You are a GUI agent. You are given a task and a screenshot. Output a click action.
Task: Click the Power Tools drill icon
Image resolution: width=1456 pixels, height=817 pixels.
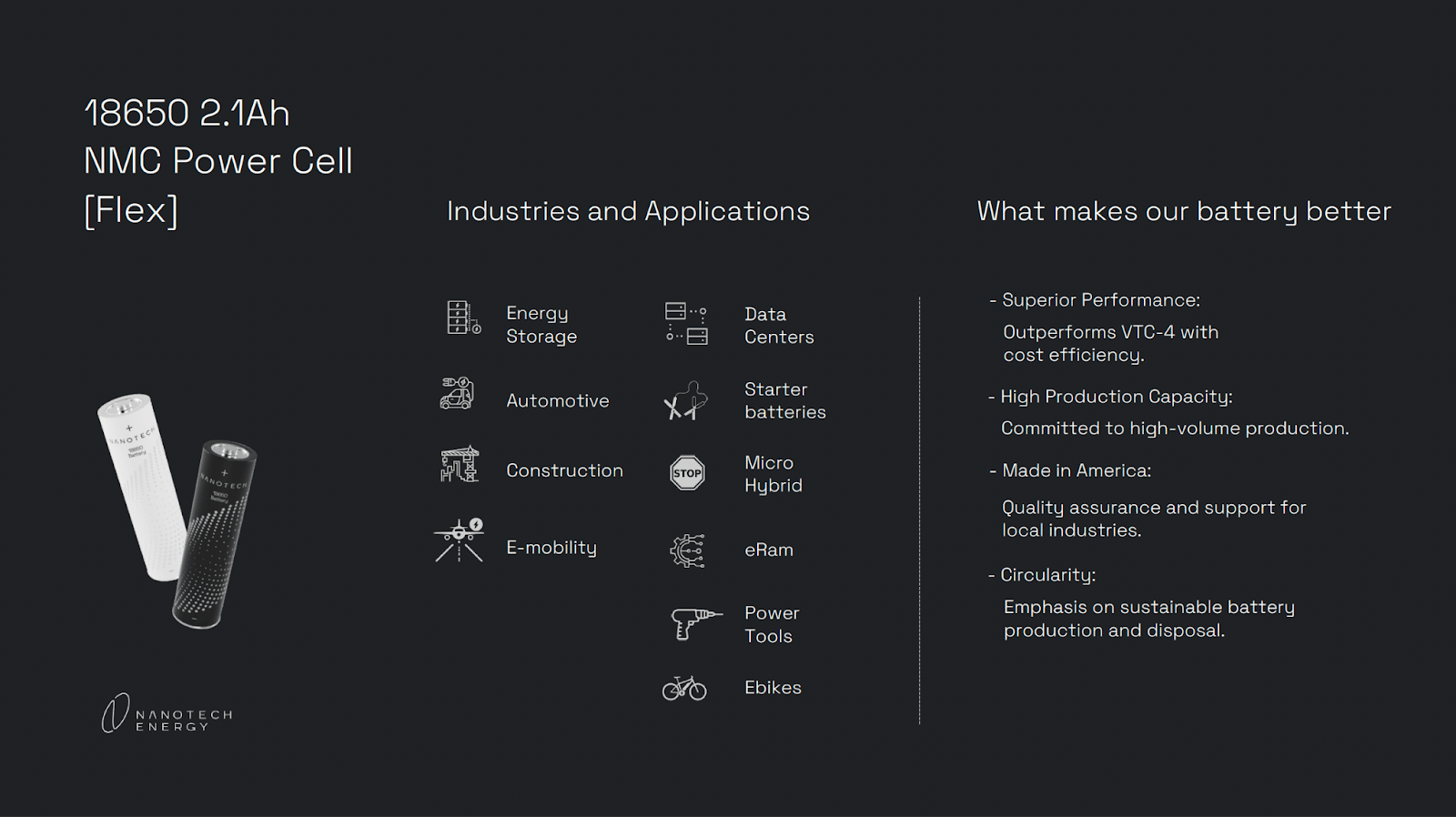point(695,623)
